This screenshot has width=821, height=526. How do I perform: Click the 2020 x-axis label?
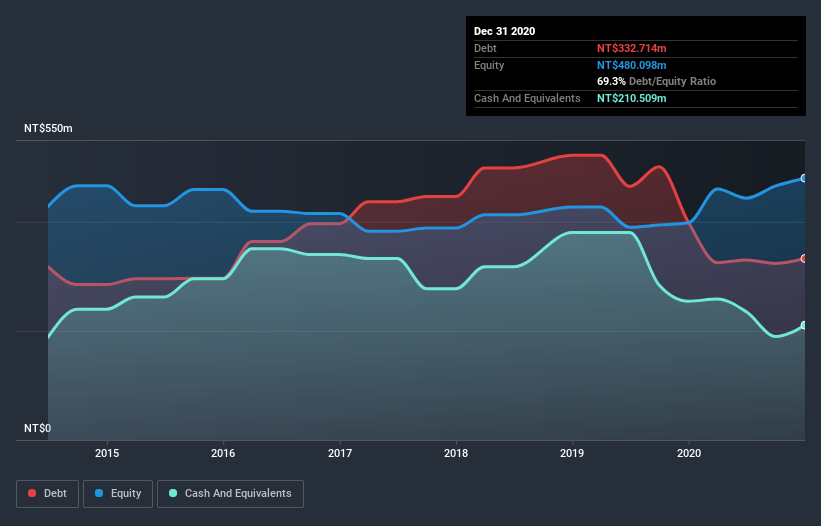click(689, 453)
